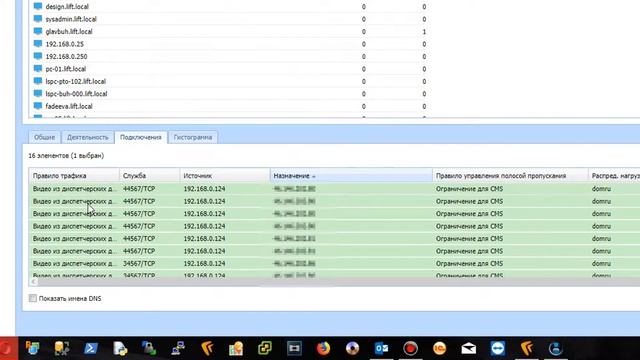This screenshot has width=640, height=360.
Task: Open the white envelope mail taskbar icon
Action: 469,348
